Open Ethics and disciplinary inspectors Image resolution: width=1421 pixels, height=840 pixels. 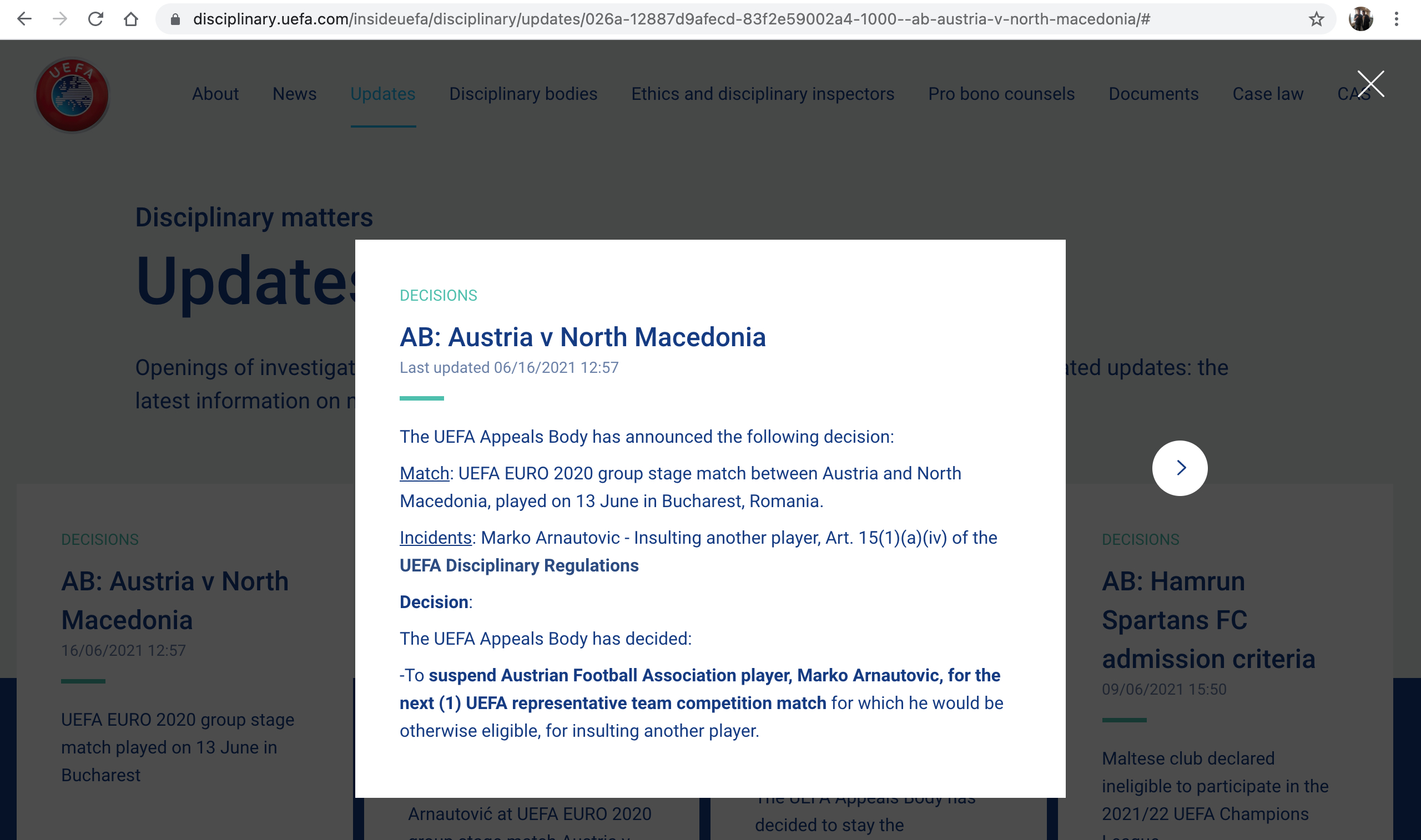[x=763, y=94]
